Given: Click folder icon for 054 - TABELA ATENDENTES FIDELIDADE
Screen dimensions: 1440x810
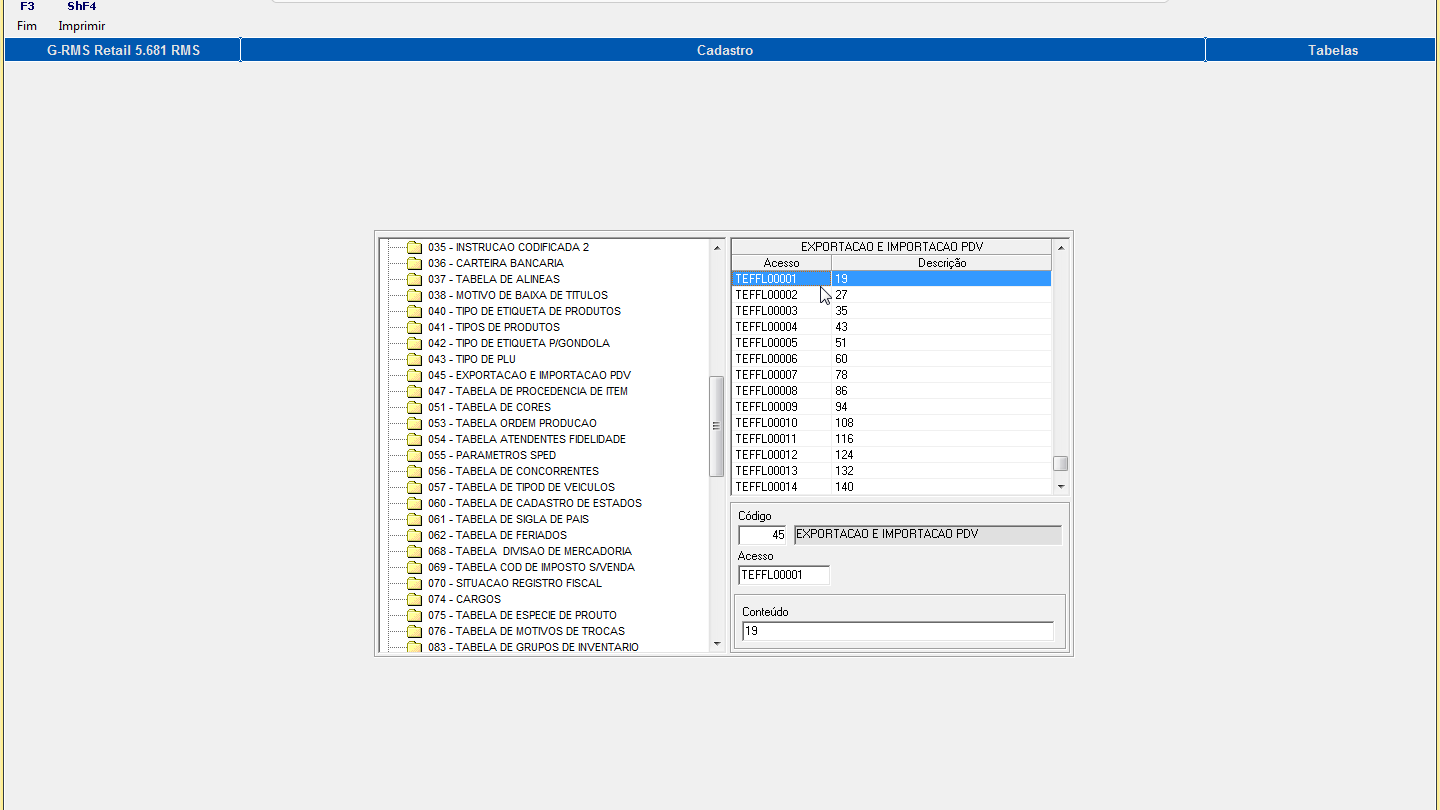Looking at the screenshot, I should (414, 440).
